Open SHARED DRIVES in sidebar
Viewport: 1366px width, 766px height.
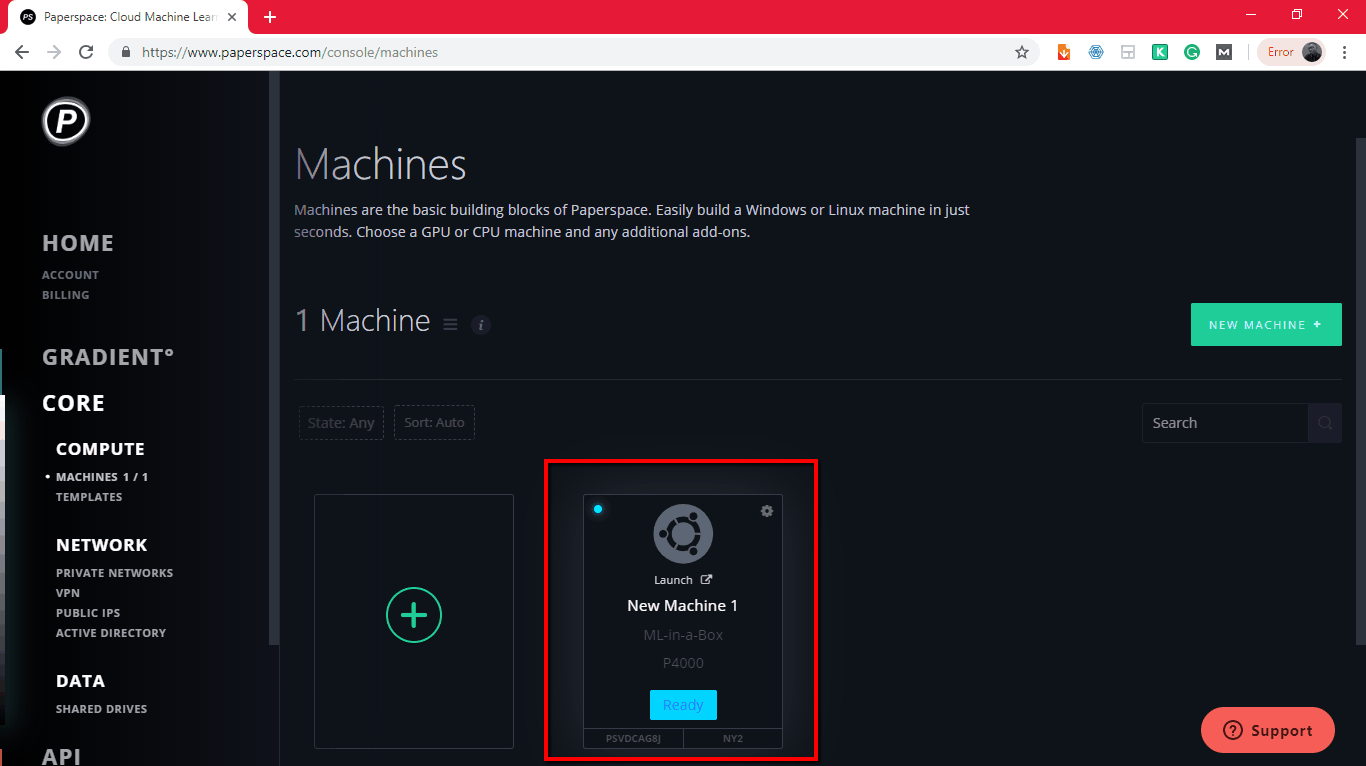coord(101,709)
